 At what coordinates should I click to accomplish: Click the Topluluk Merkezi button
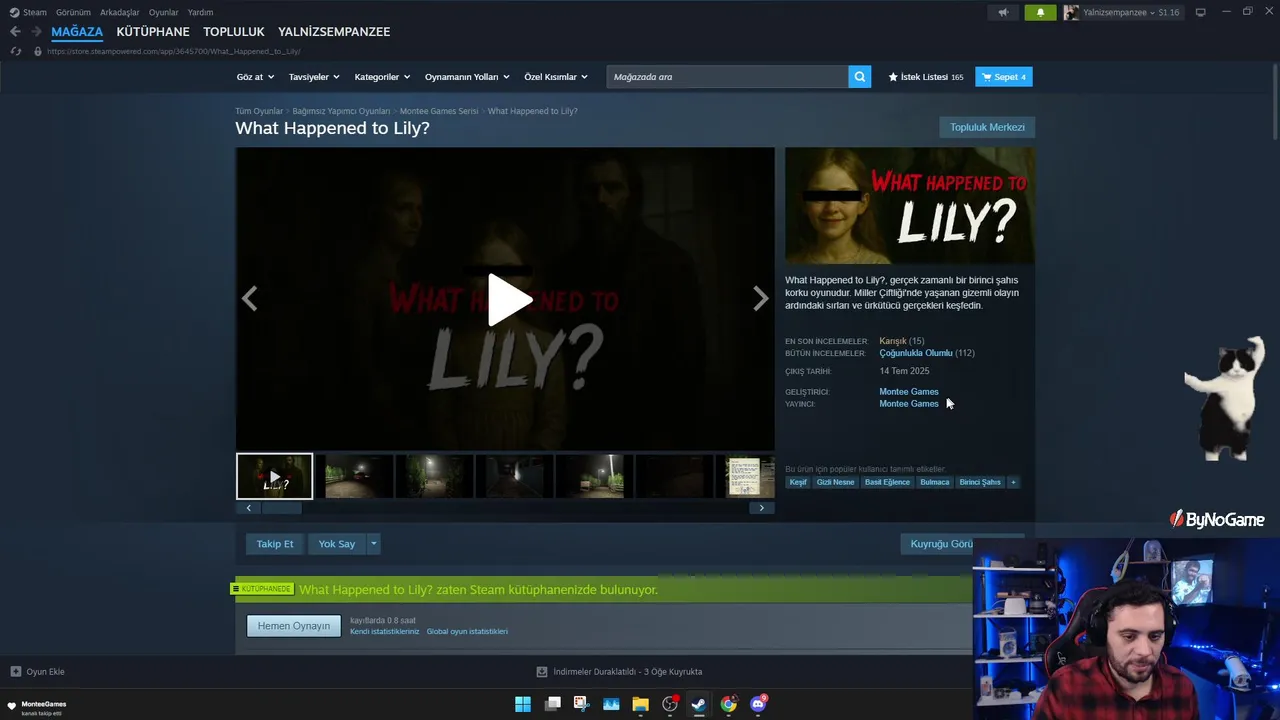987,127
